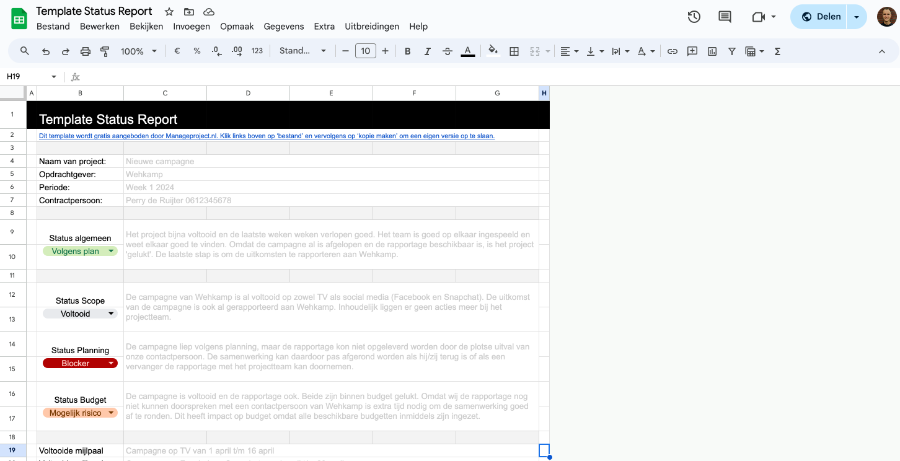This screenshot has height=461, width=900.
Task: Open the Manageproject.nl template link
Action: point(266,136)
